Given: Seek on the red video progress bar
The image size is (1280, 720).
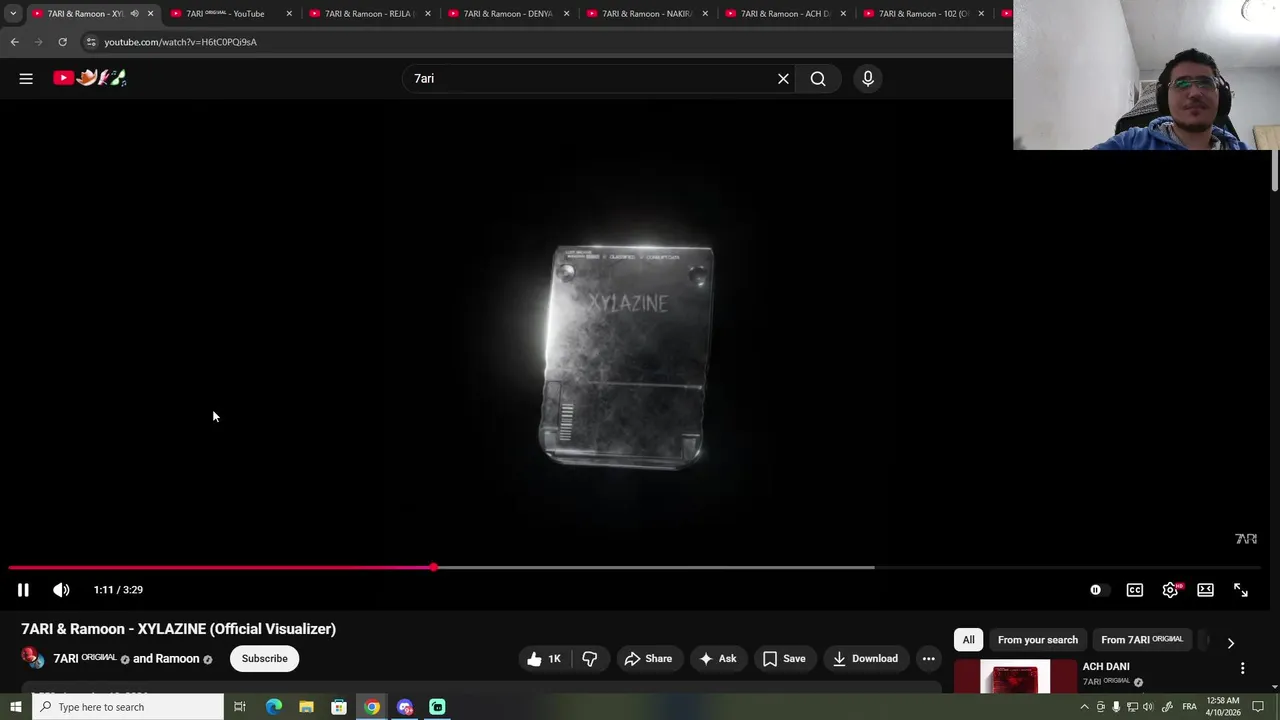Looking at the screenshot, I should tap(634, 568).
